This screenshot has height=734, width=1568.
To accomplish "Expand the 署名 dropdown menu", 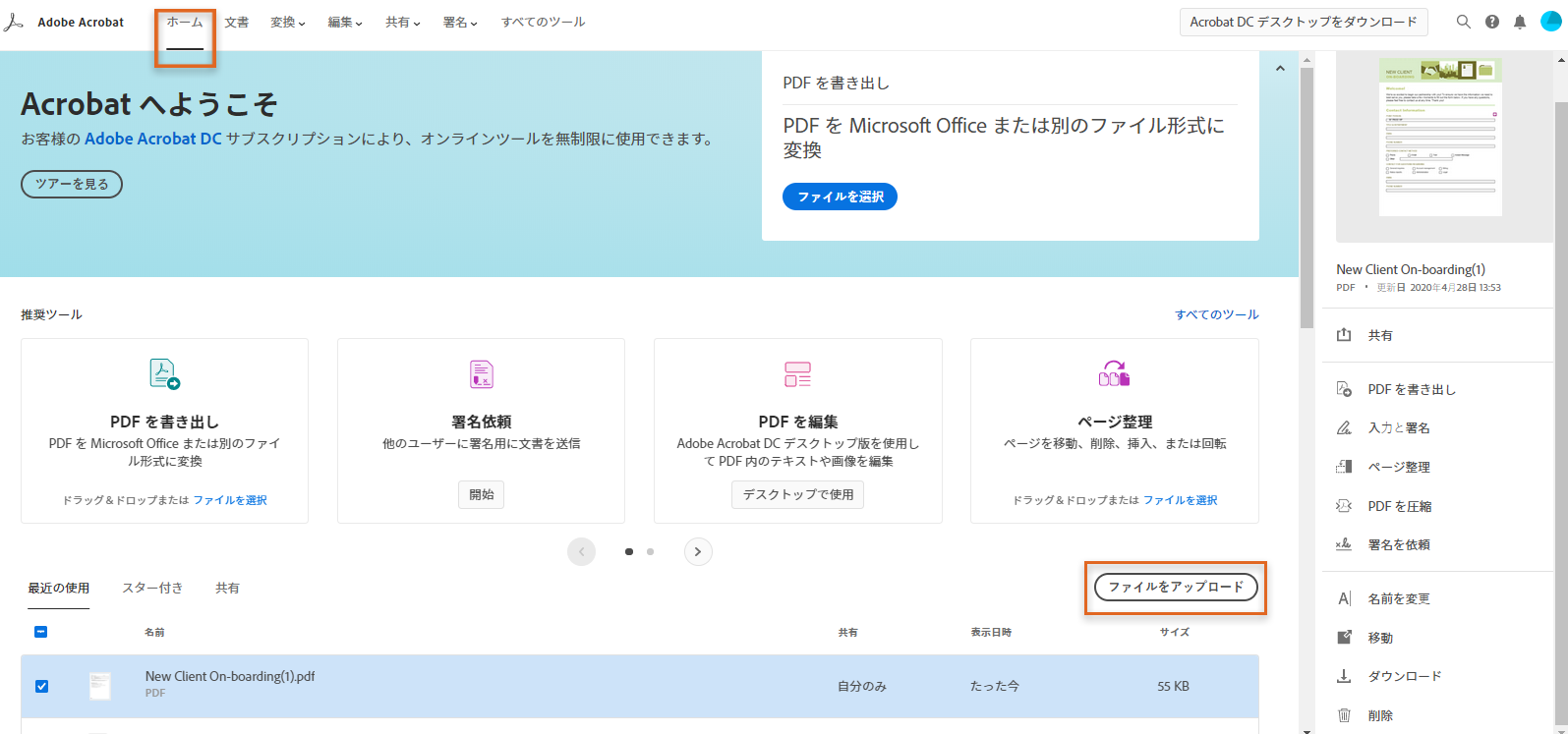I will coord(460,22).
